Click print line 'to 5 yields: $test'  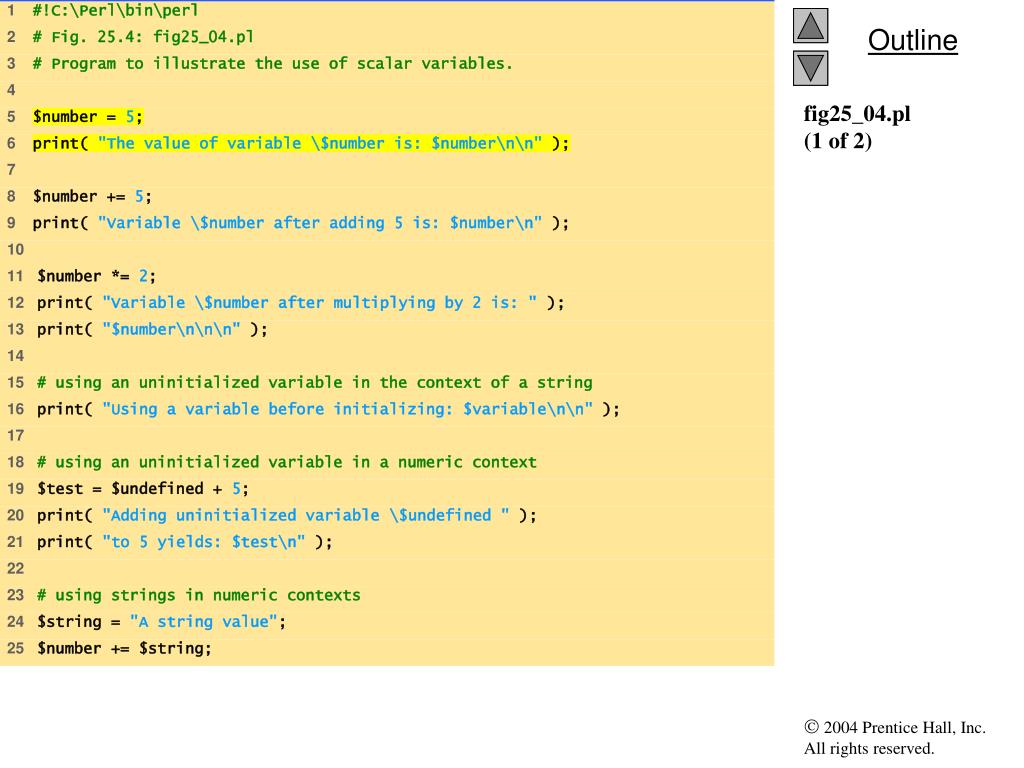(185, 542)
